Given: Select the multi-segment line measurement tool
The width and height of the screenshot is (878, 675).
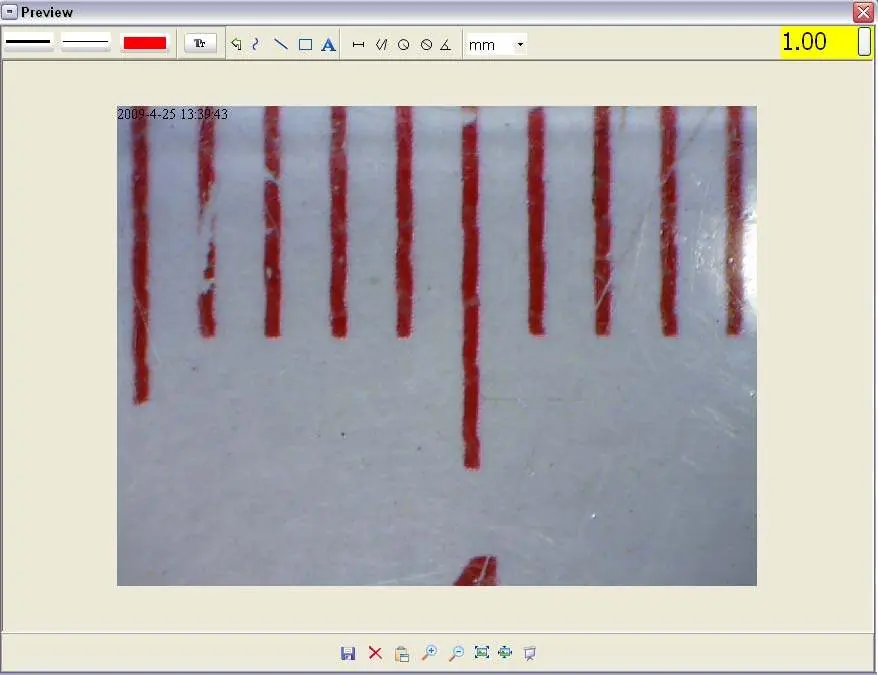Looking at the screenshot, I should (x=381, y=45).
